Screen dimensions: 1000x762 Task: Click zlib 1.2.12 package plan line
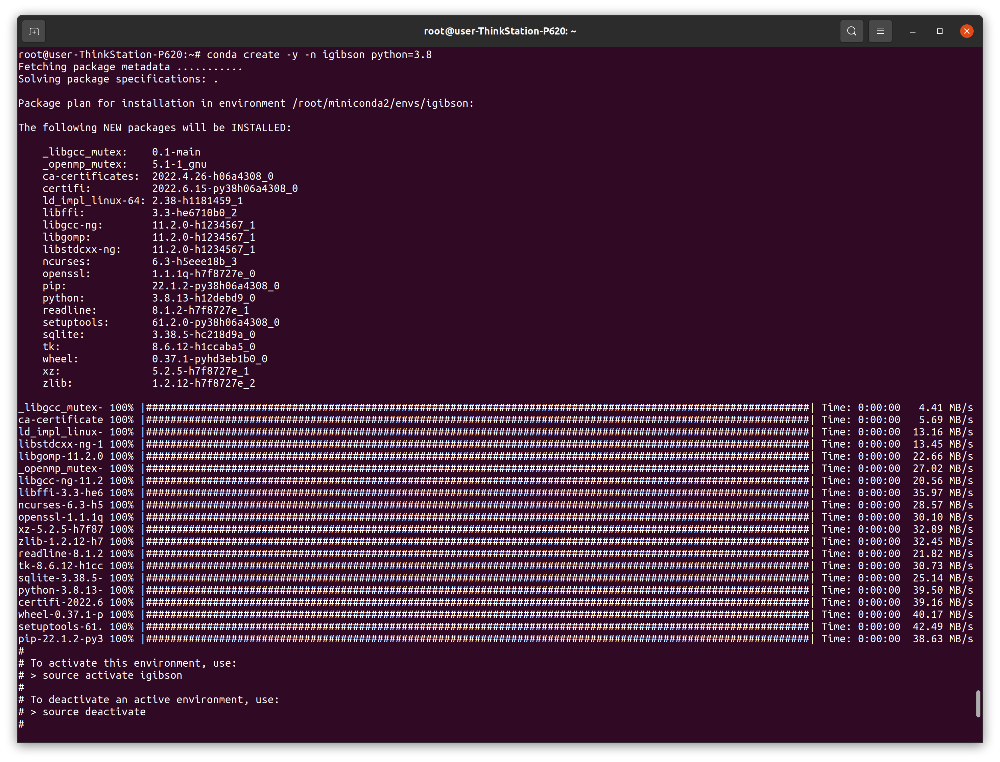coord(149,383)
